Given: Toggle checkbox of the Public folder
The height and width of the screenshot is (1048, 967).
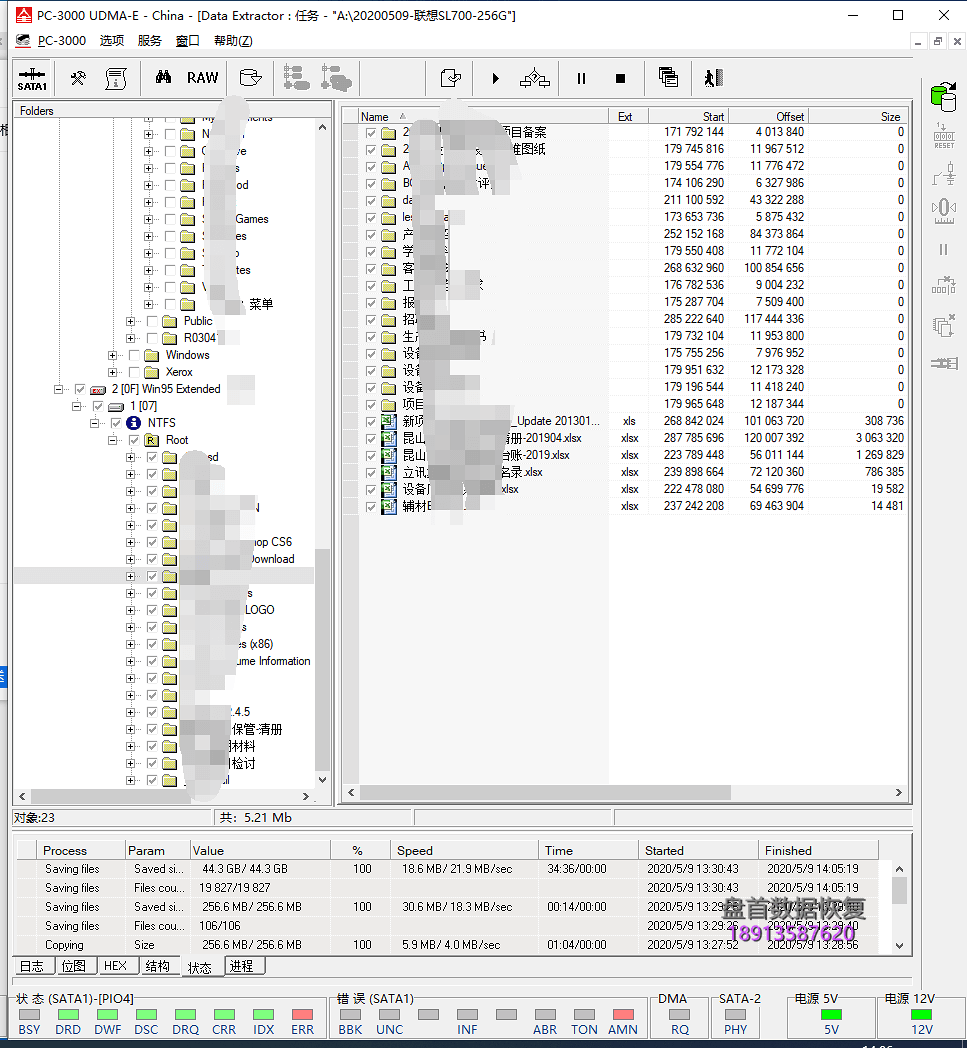Looking at the screenshot, I should click(x=152, y=321).
